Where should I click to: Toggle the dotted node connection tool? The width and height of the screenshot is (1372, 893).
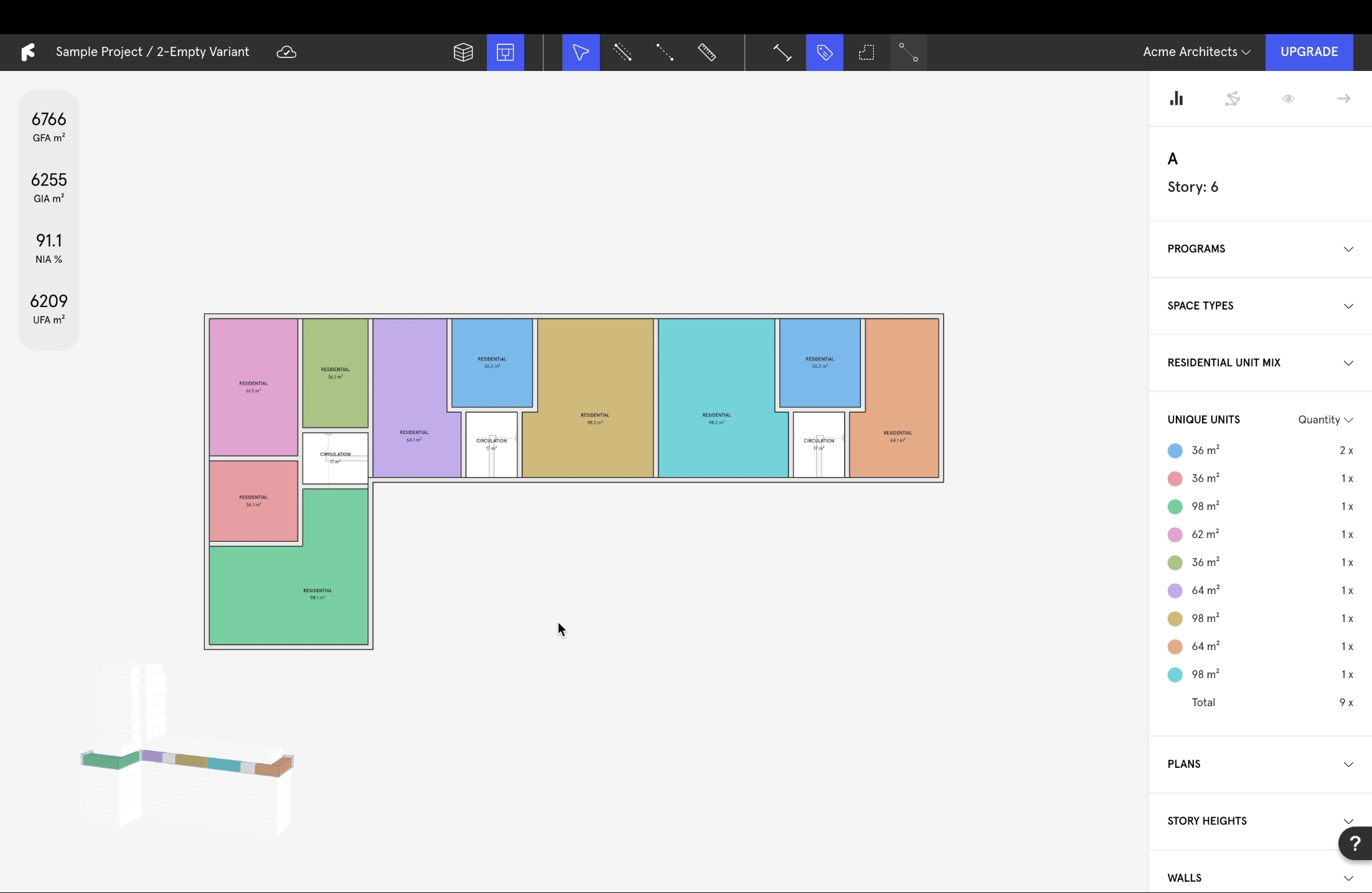pos(908,52)
